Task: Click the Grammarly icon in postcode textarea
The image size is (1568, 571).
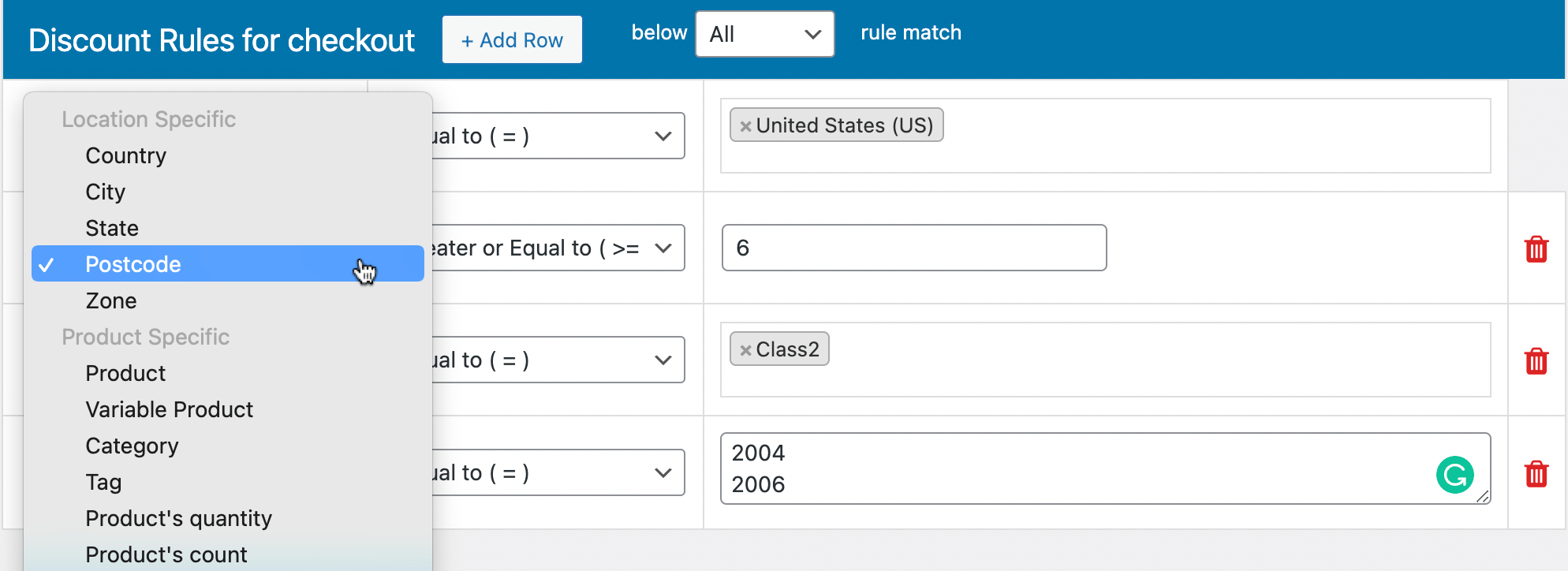Action: pyautogui.click(x=1454, y=475)
